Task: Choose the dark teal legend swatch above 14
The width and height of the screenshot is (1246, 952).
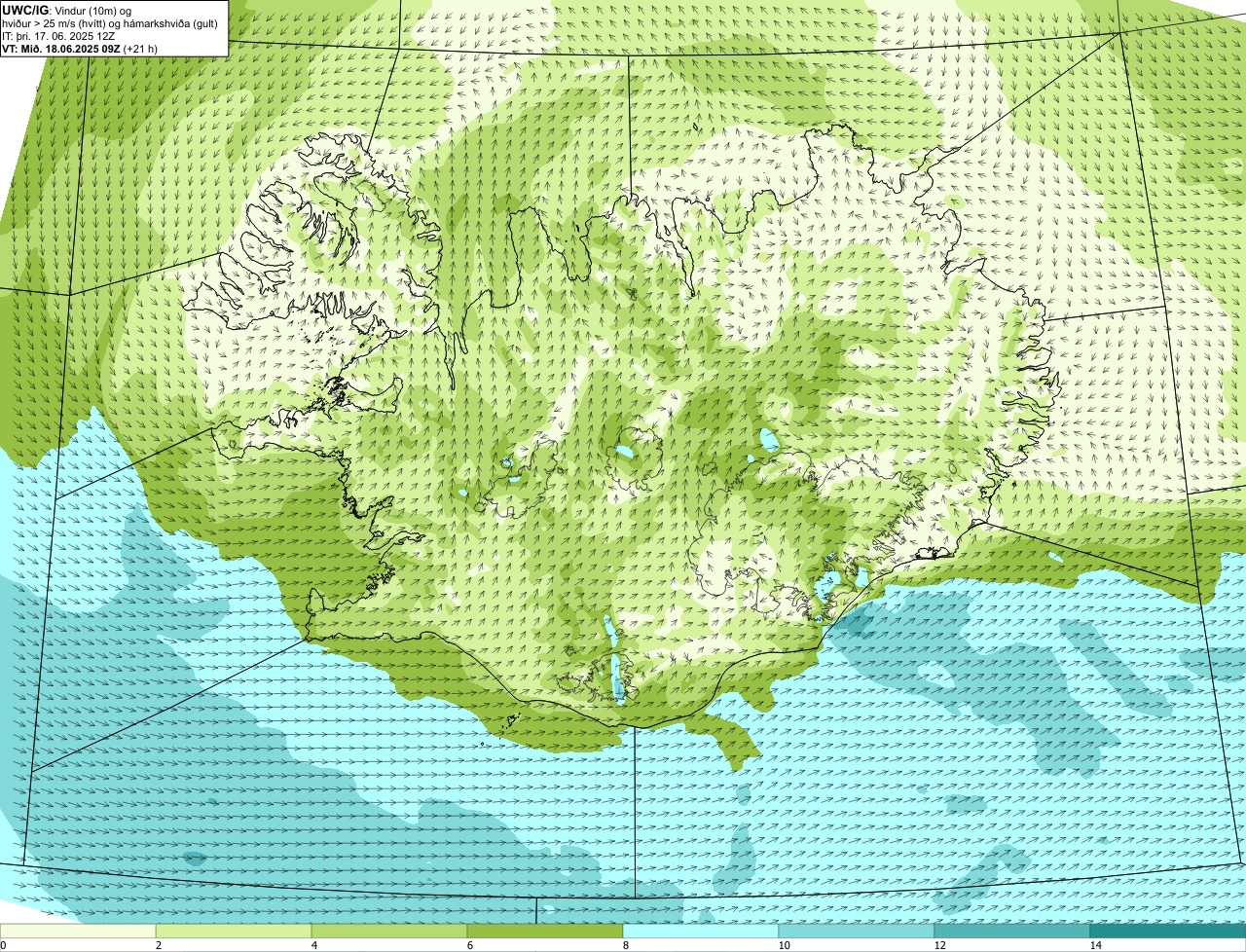Action: pos(1168,932)
